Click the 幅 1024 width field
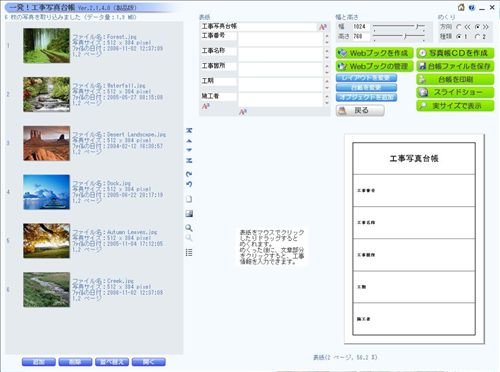The image size is (500, 372). pos(361,26)
